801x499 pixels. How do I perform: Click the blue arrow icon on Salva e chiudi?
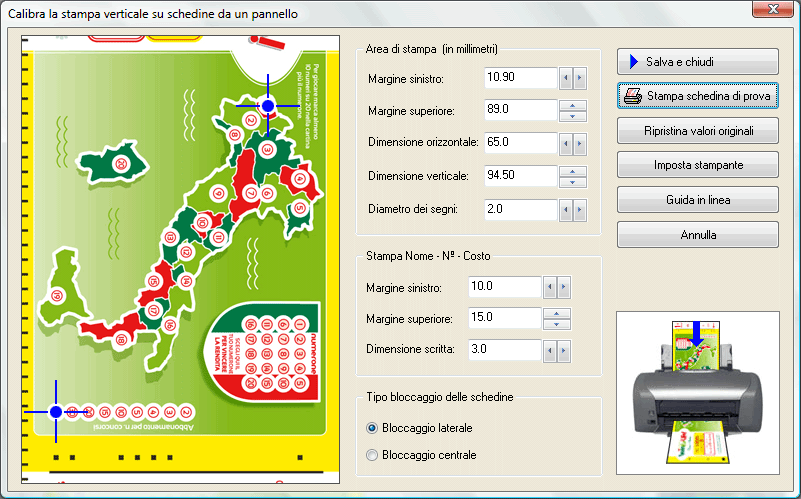[x=634, y=62]
